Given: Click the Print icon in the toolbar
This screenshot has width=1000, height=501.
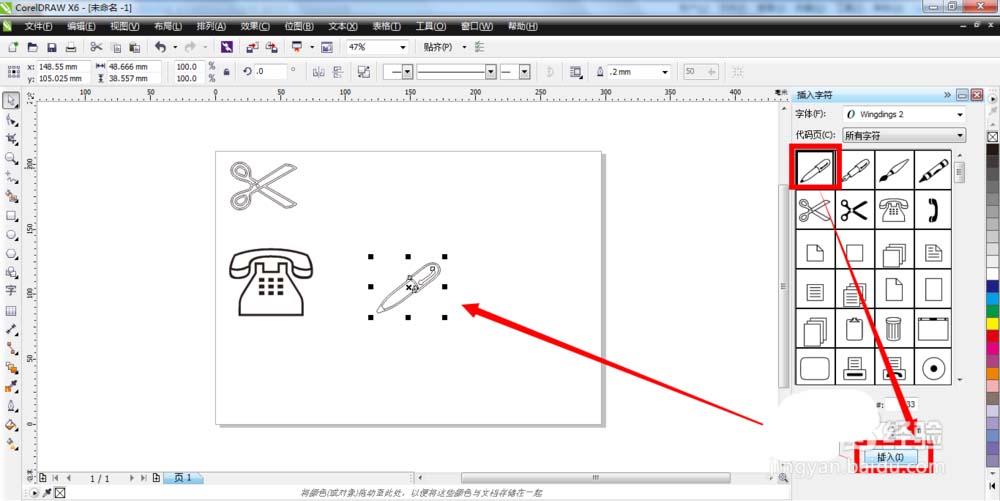Looking at the screenshot, I should click(71, 47).
